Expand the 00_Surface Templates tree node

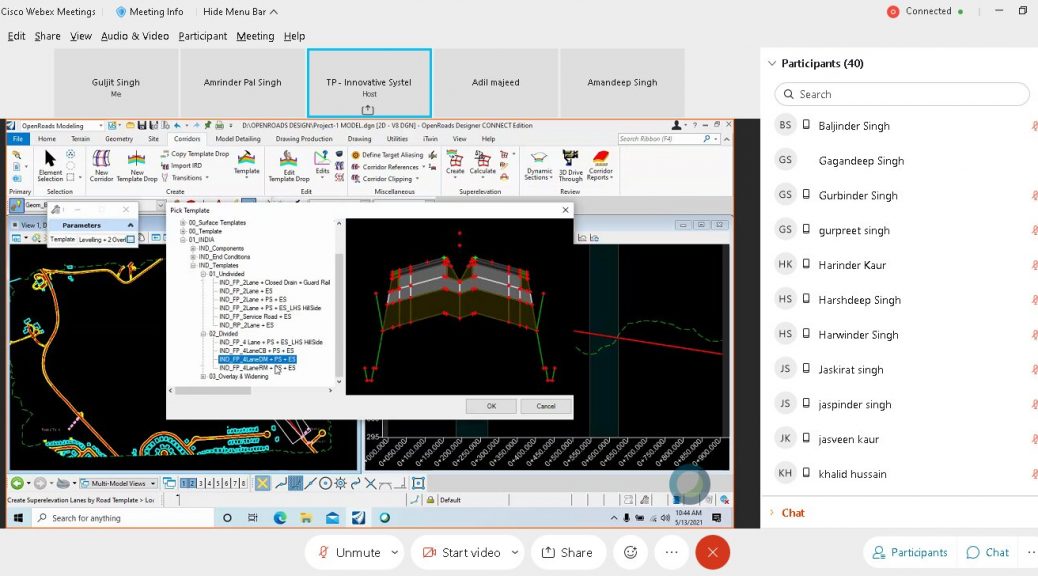pyautogui.click(x=183, y=223)
